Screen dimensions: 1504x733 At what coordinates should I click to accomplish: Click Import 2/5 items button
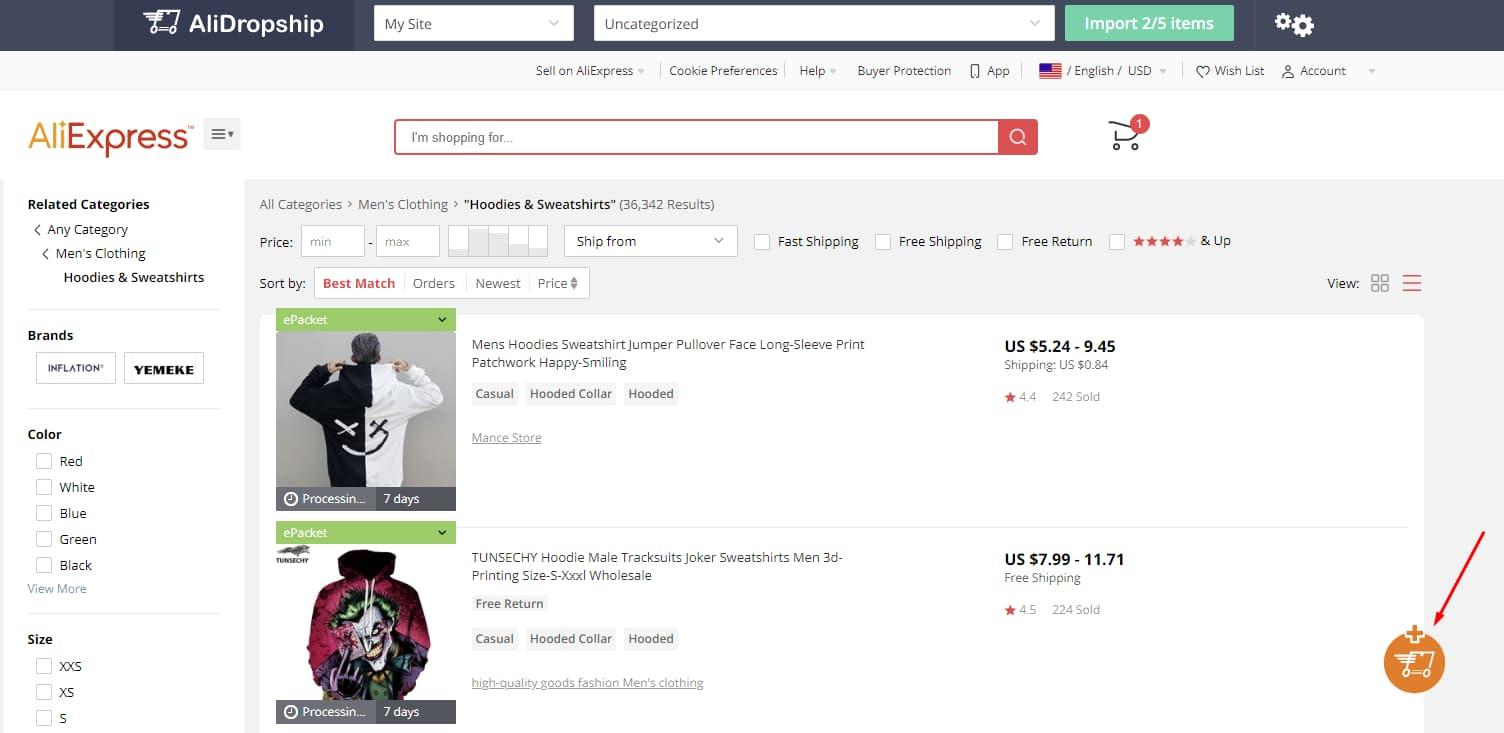click(x=1149, y=23)
